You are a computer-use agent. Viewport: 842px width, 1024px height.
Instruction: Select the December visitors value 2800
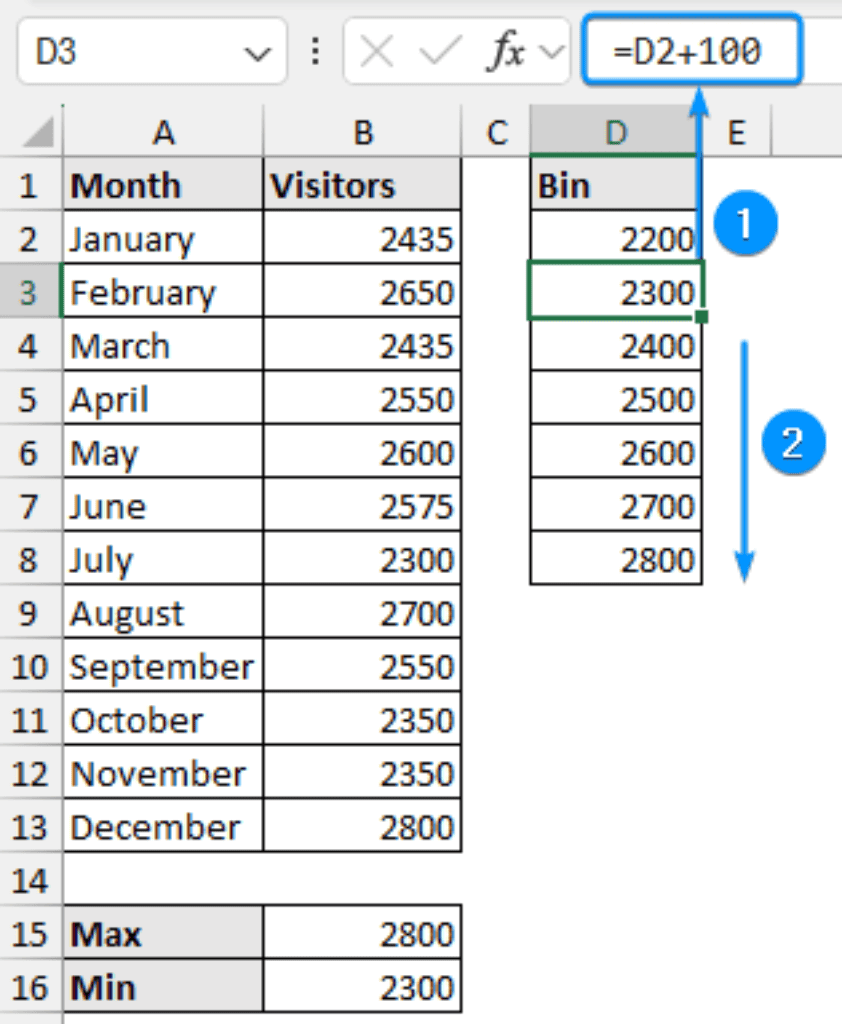tap(363, 827)
